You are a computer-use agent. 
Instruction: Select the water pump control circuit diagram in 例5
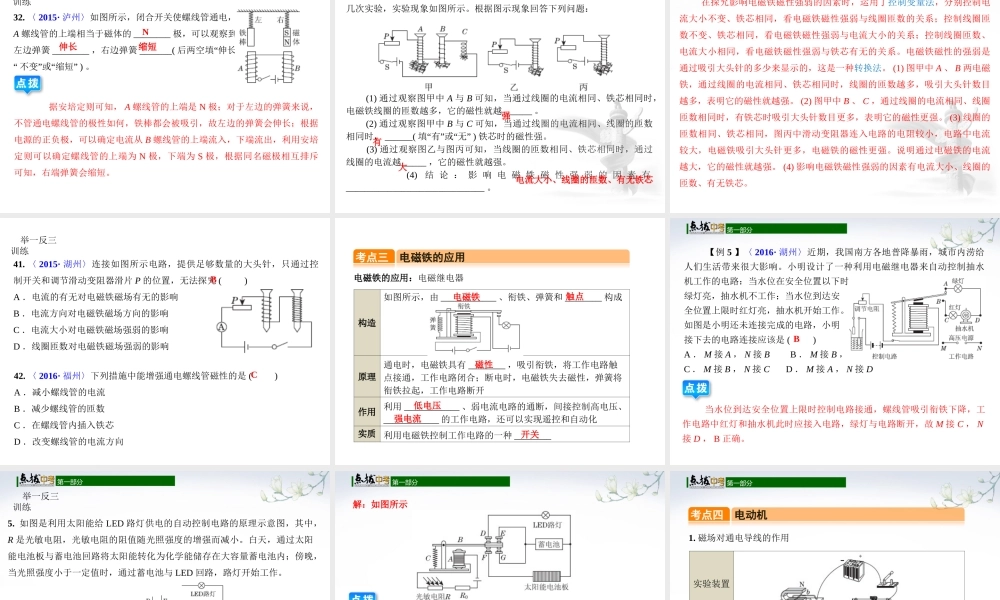click(918, 318)
